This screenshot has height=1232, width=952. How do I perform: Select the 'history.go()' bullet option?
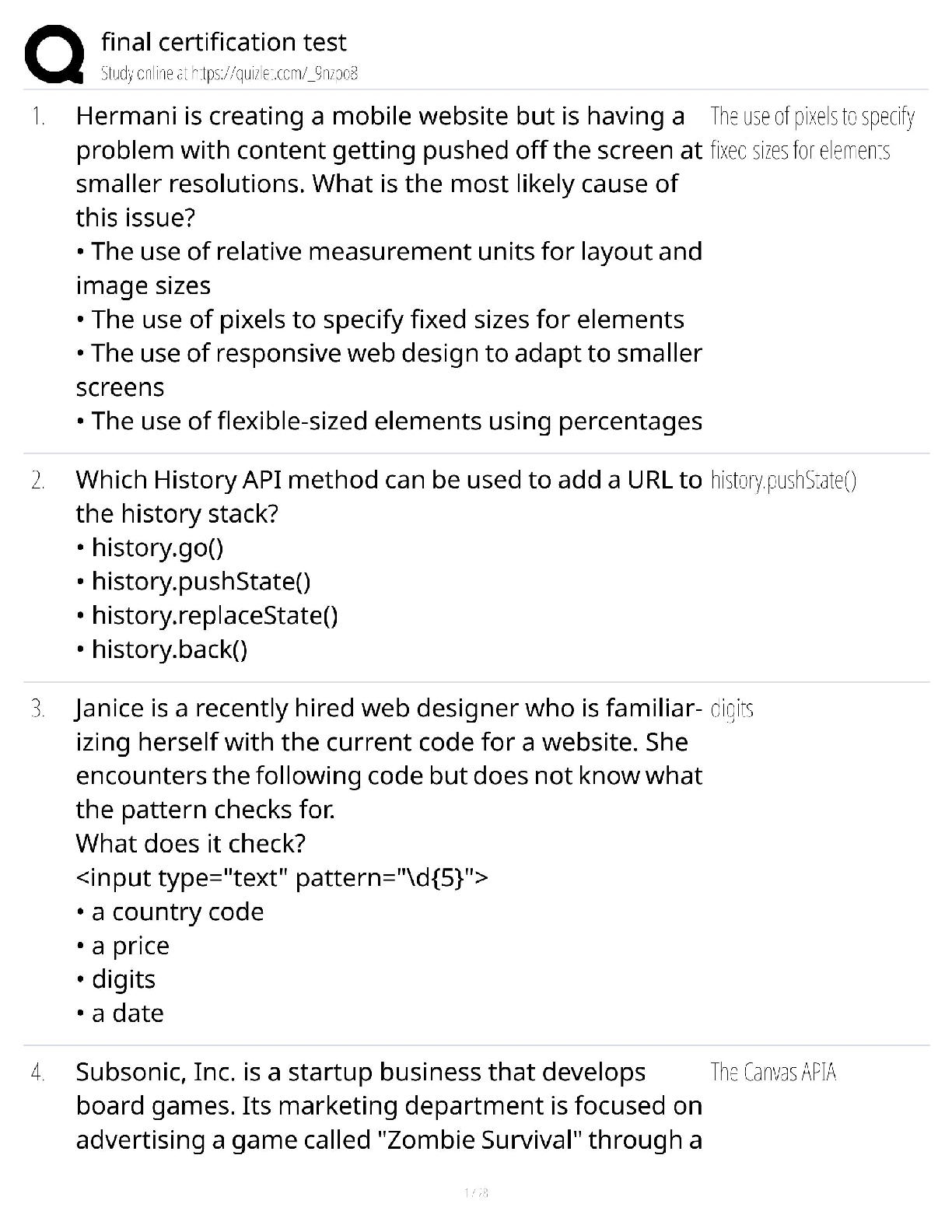click(x=150, y=548)
